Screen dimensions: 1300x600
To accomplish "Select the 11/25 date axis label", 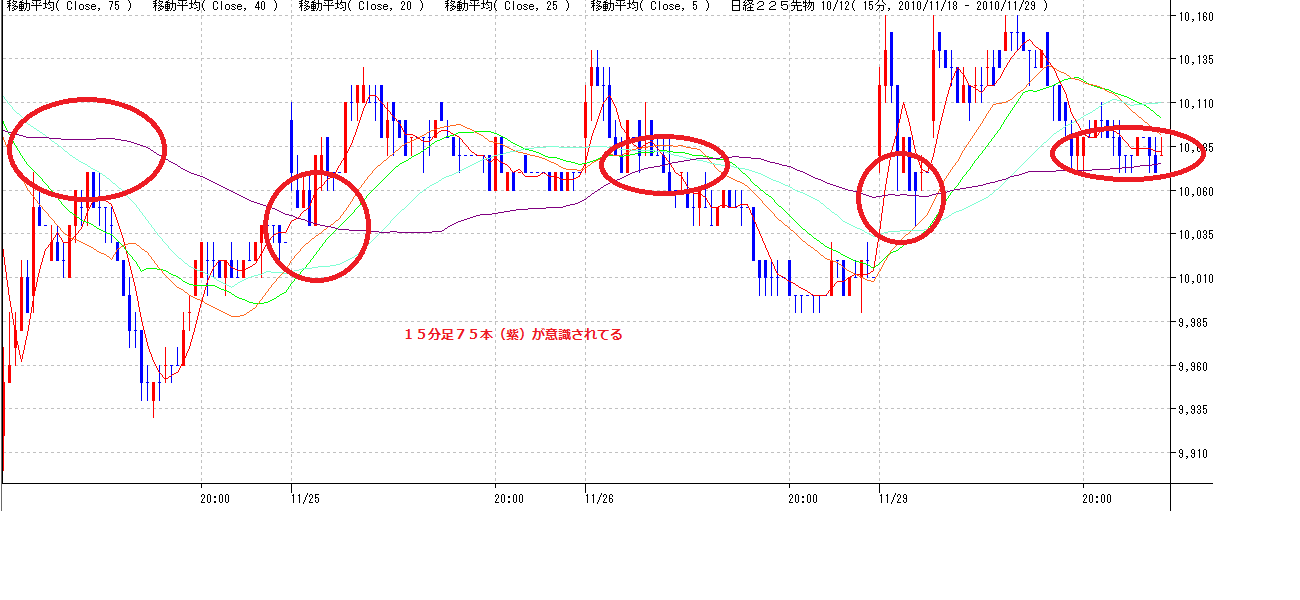I will coord(305,497).
